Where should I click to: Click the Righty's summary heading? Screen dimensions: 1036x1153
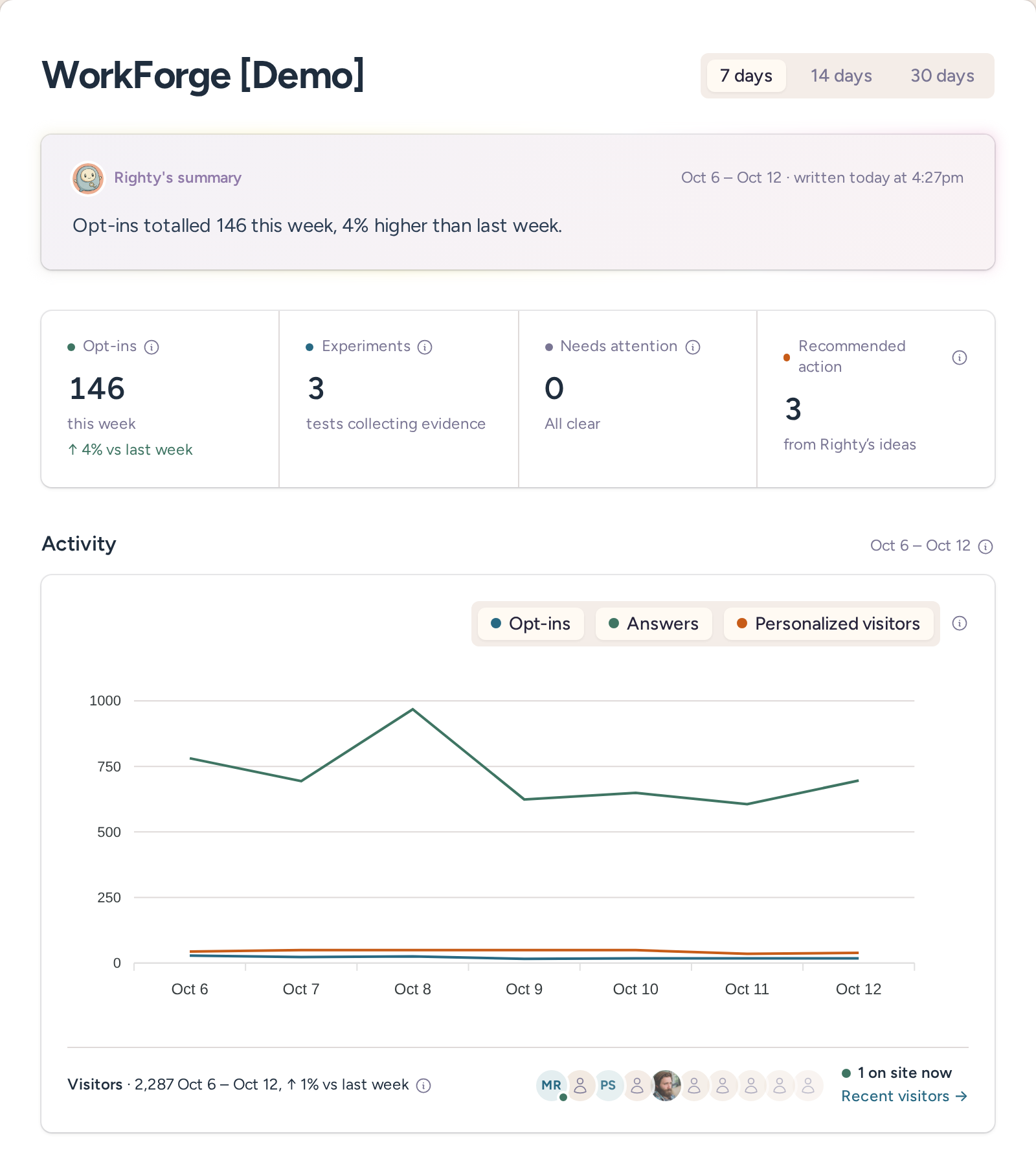[177, 177]
